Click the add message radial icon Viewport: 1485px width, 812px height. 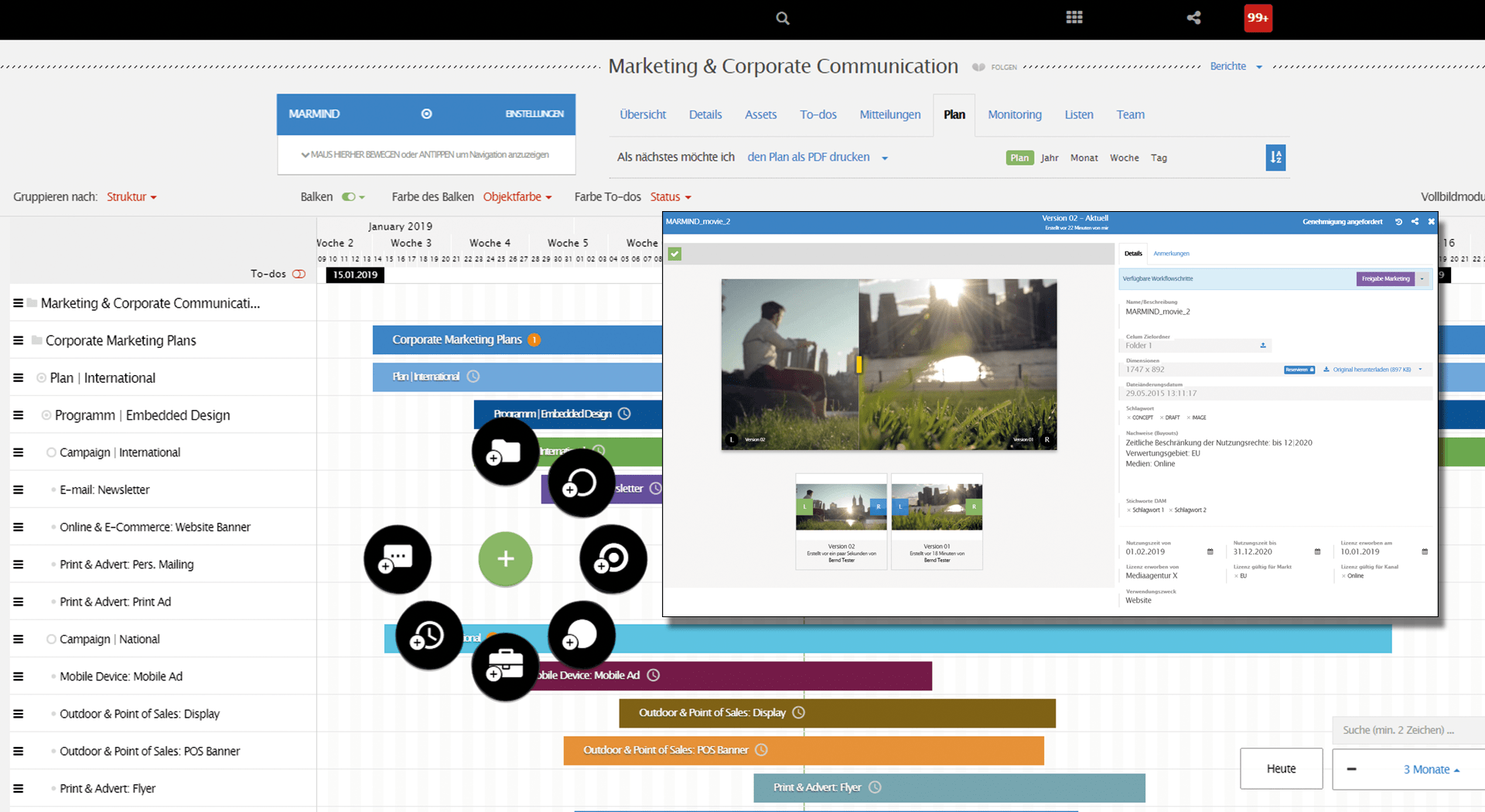pyautogui.click(x=398, y=559)
